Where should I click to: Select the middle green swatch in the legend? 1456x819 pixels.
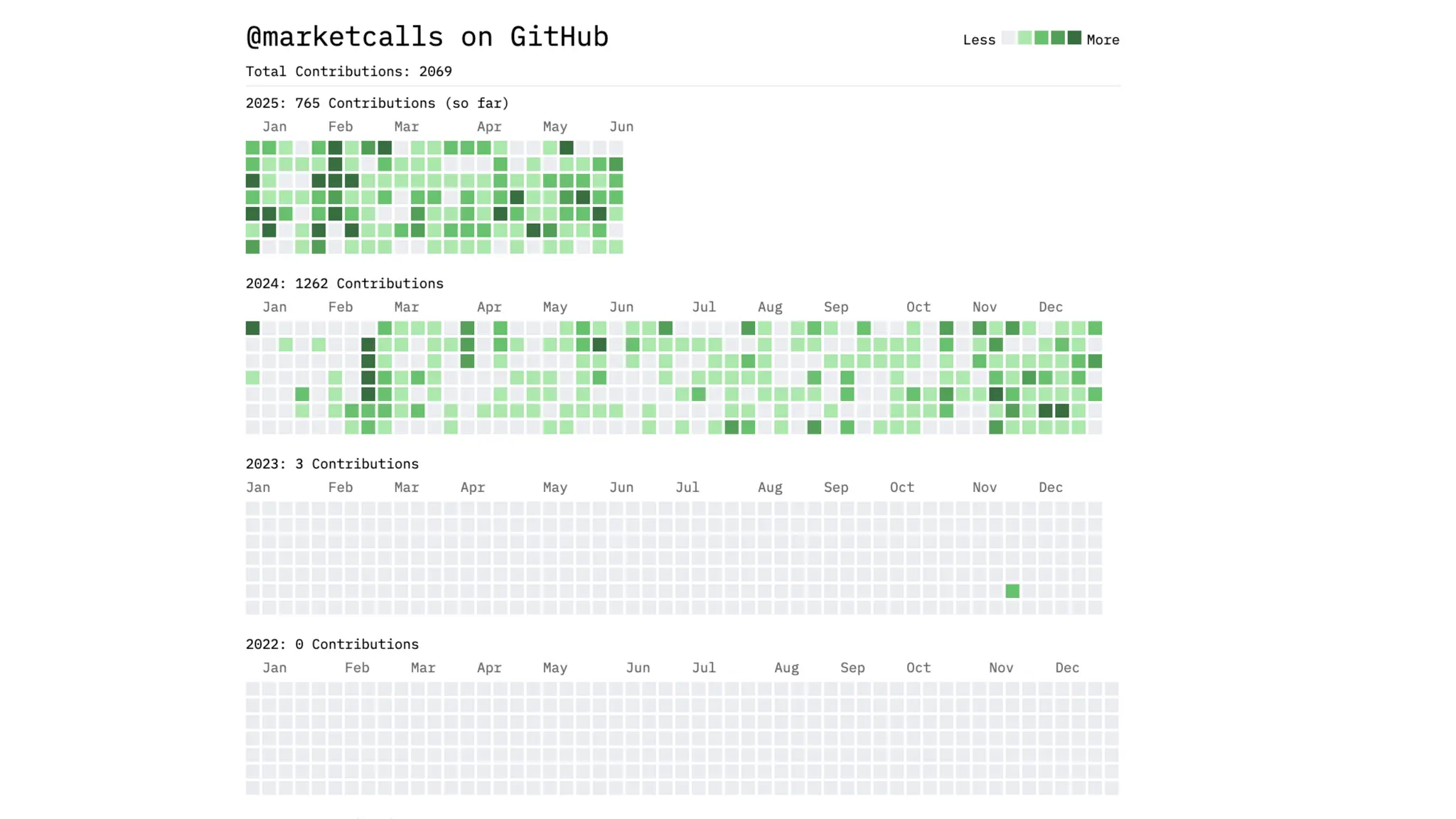coord(1041,38)
